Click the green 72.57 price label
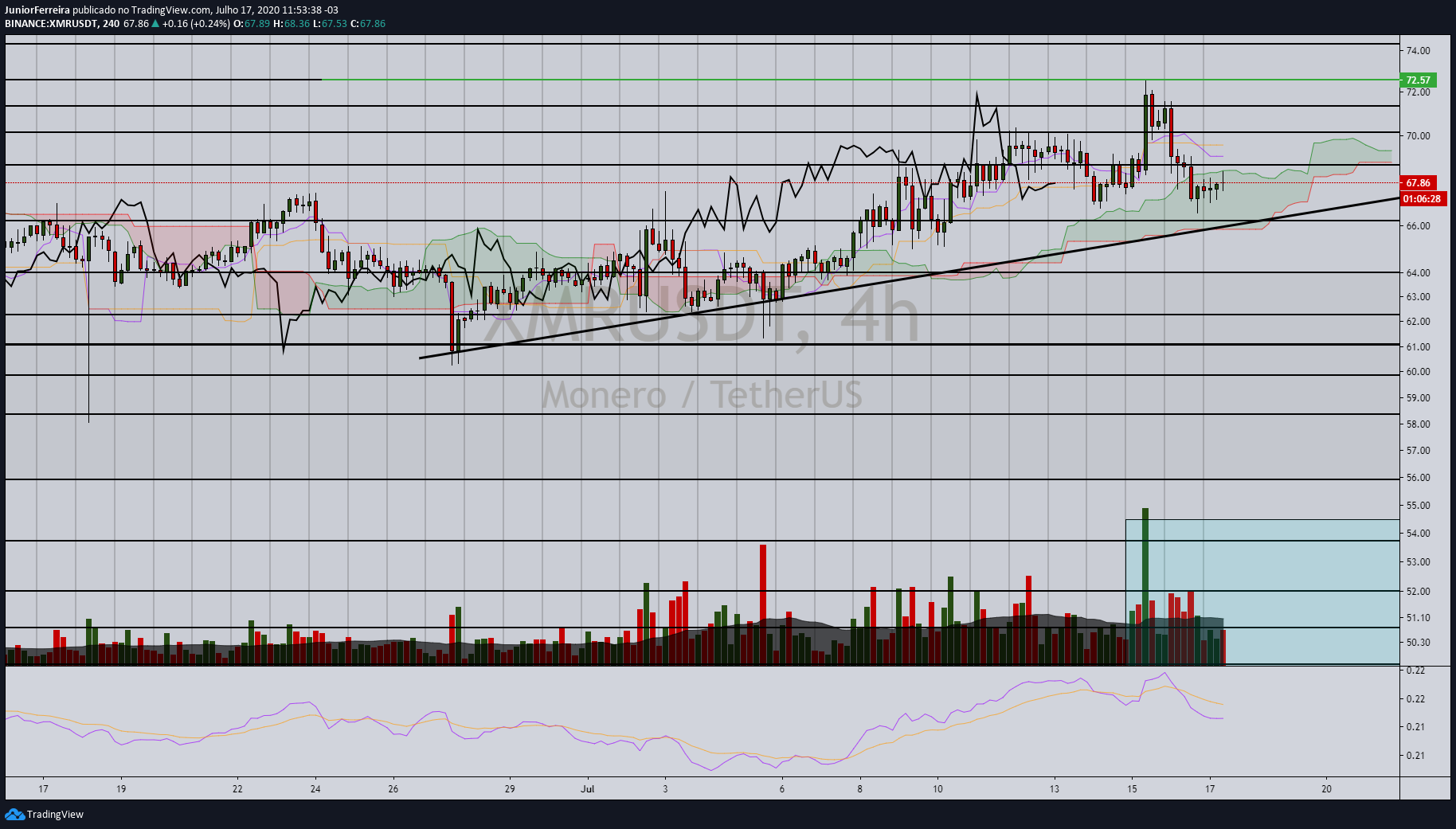 point(1418,80)
